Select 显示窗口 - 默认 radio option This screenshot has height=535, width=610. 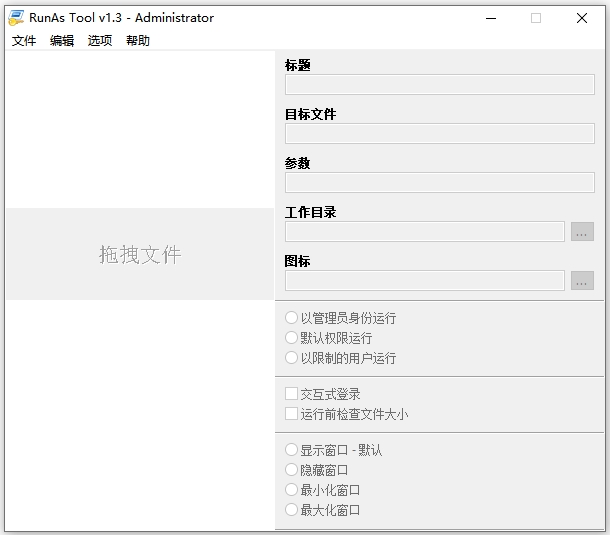pos(291,450)
